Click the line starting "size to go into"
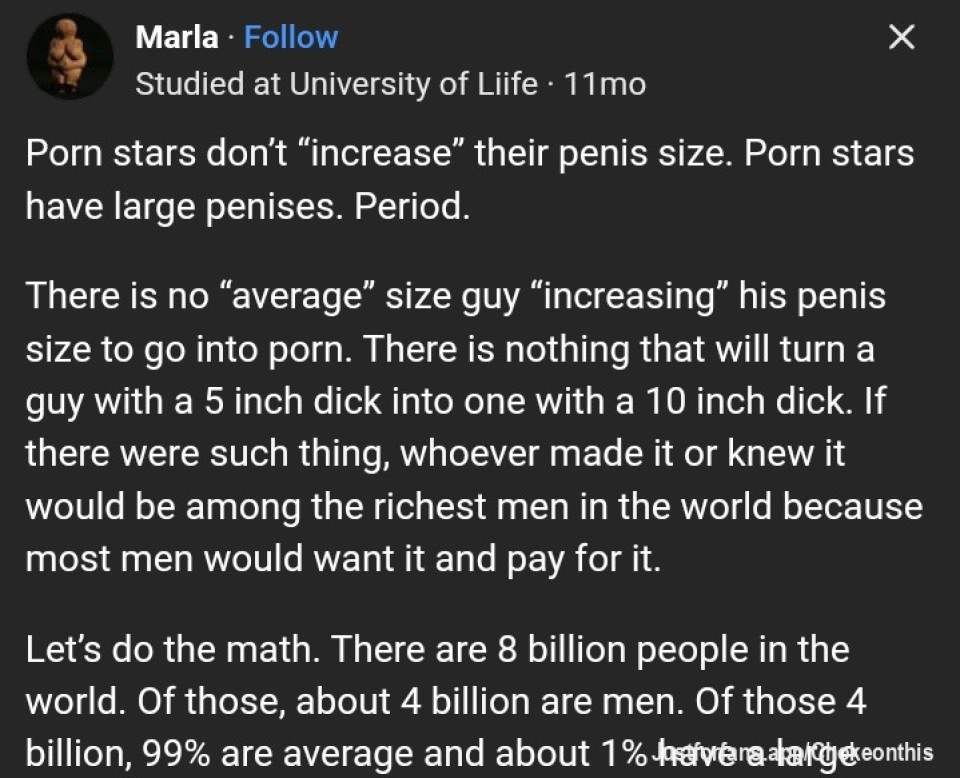The image size is (960, 778). click(x=449, y=349)
